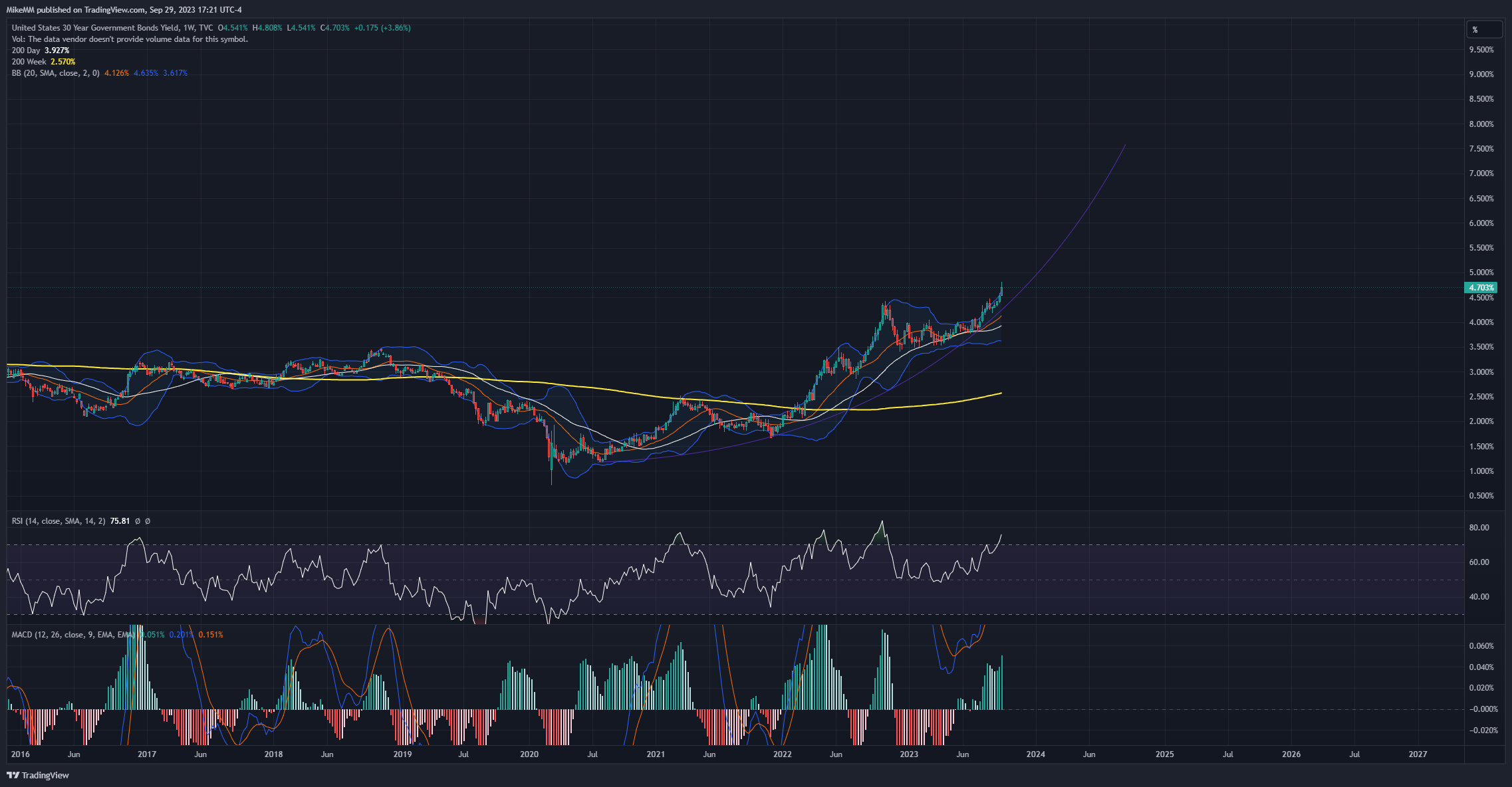
Task: Click the RSI (14, close, SMA, 14, 2) legend
Action: point(59,521)
